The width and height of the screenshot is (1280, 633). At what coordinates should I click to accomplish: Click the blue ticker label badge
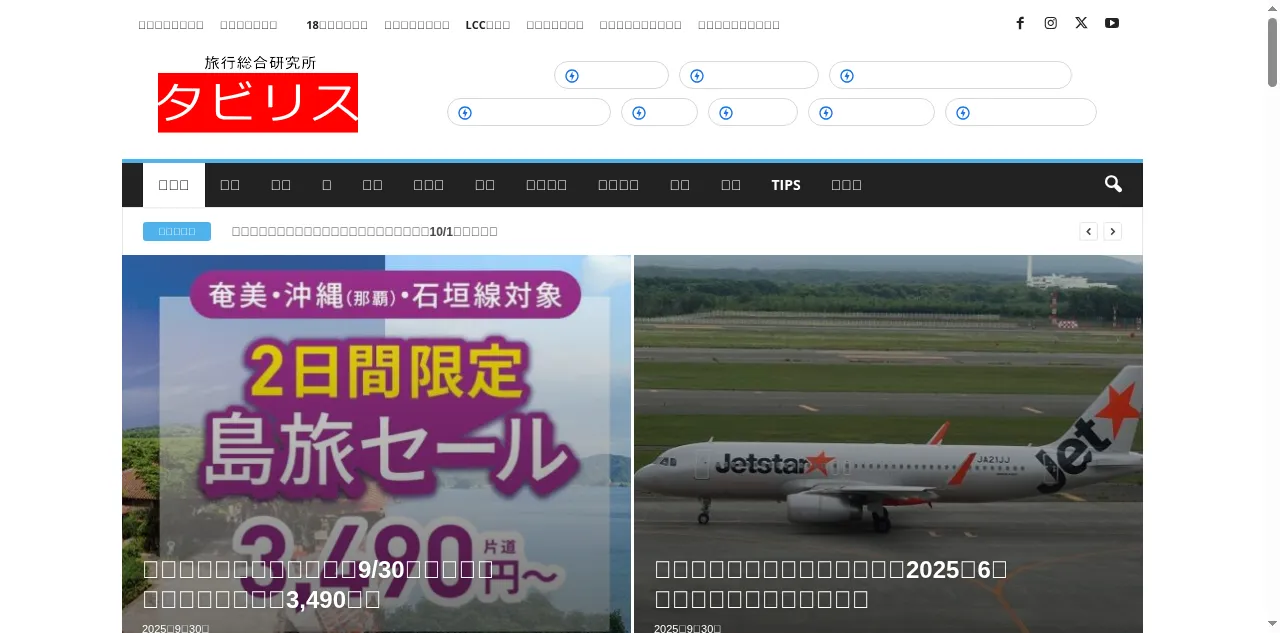[177, 231]
